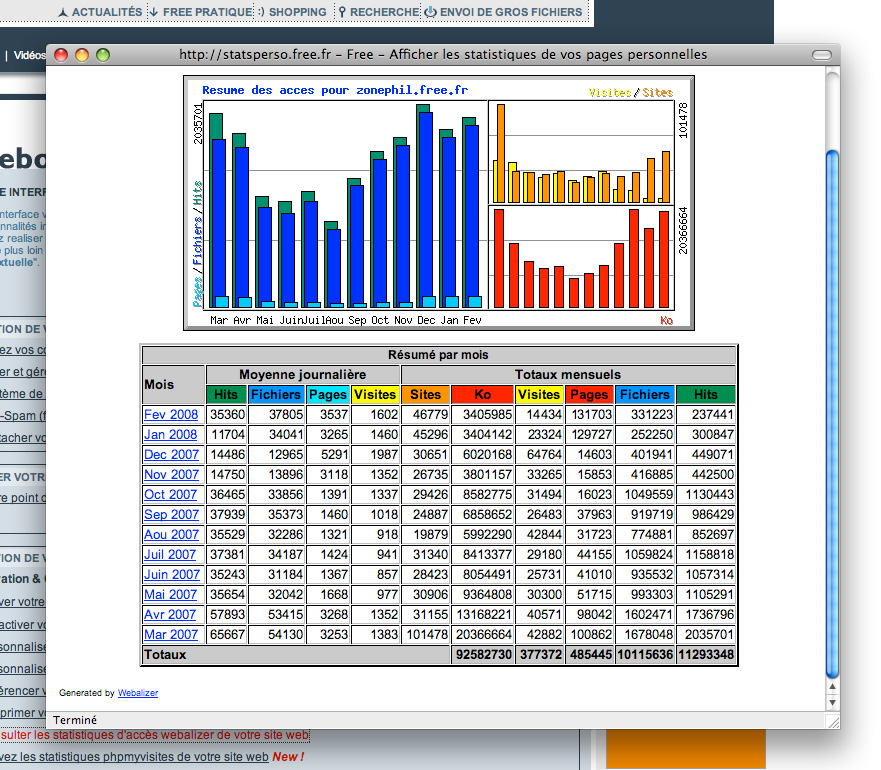Click the cyan Pages header under Moyenne journalière
The image size is (881, 770).
pyautogui.click(x=328, y=395)
